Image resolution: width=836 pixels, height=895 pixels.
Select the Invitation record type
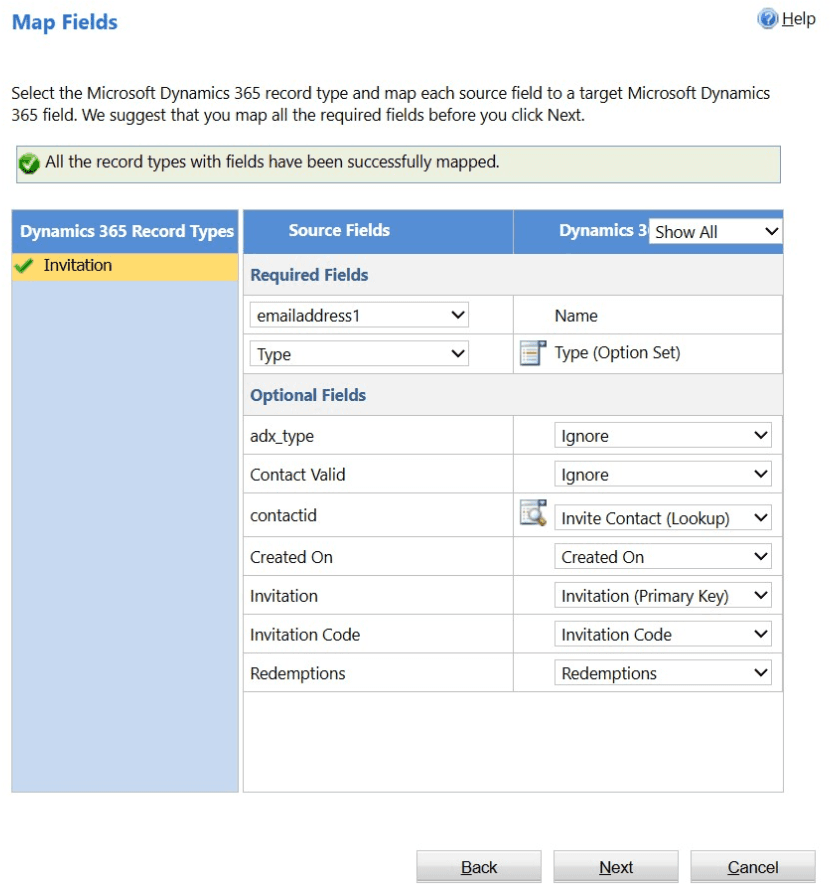pyautogui.click(x=125, y=267)
